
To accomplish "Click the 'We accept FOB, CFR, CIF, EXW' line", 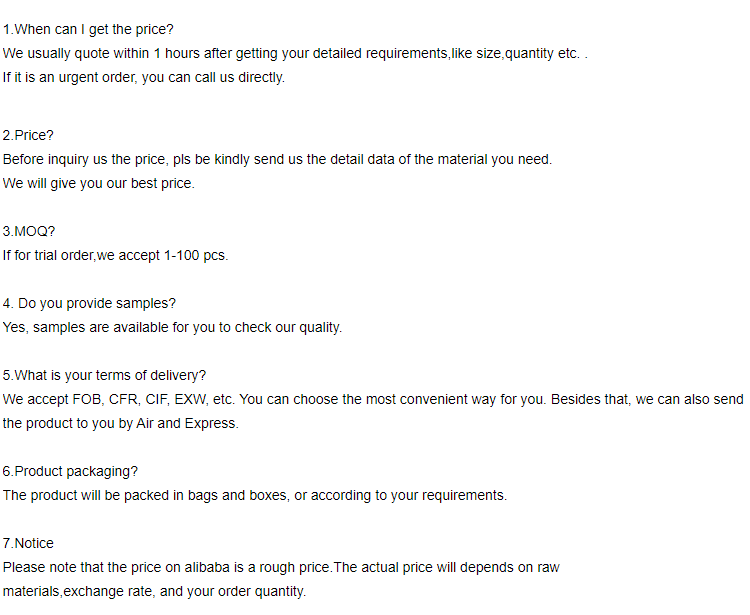I will tap(373, 399).
